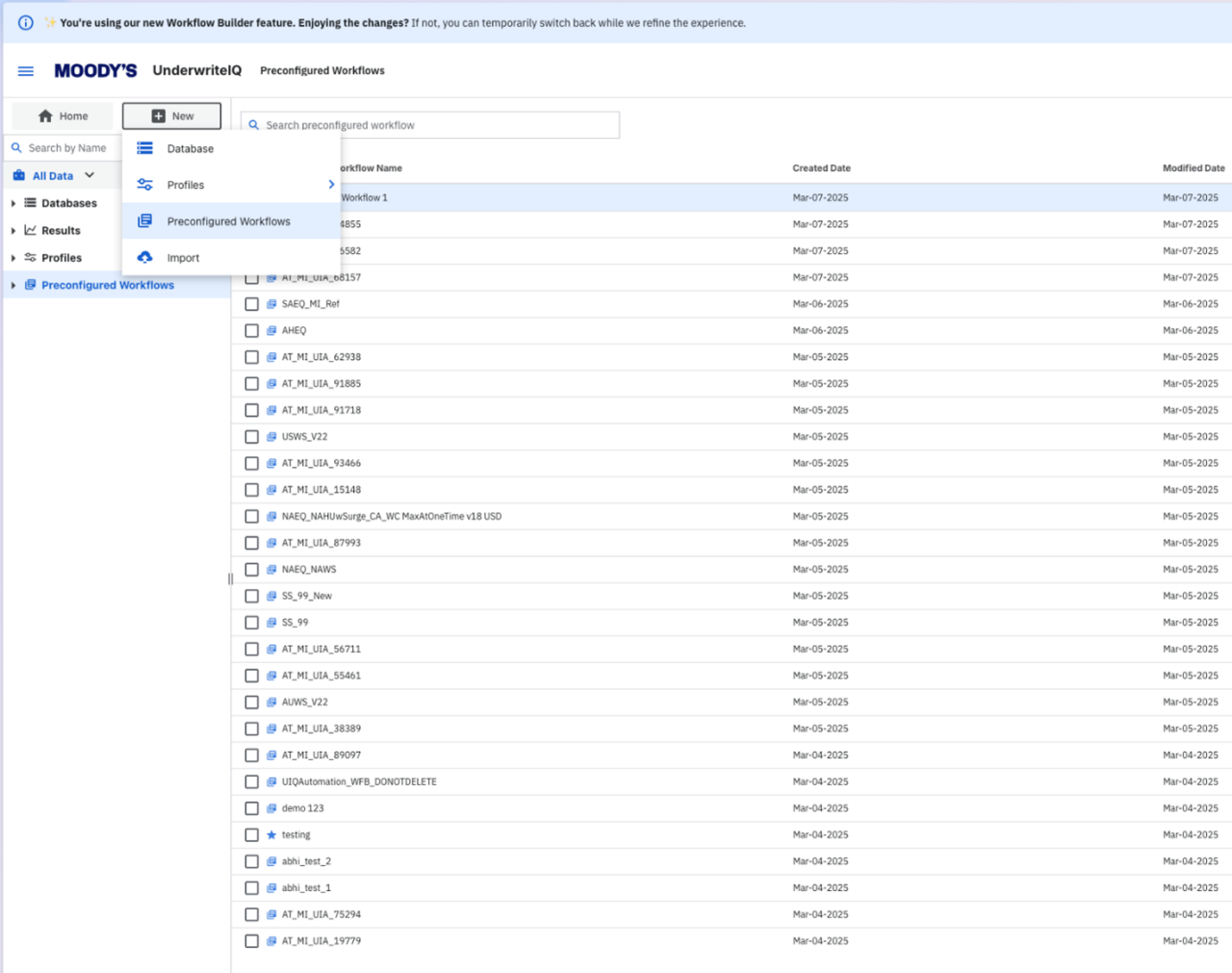Check the checkbox for SAEQ_MI_Ref
The image size is (1232, 973).
click(251, 303)
